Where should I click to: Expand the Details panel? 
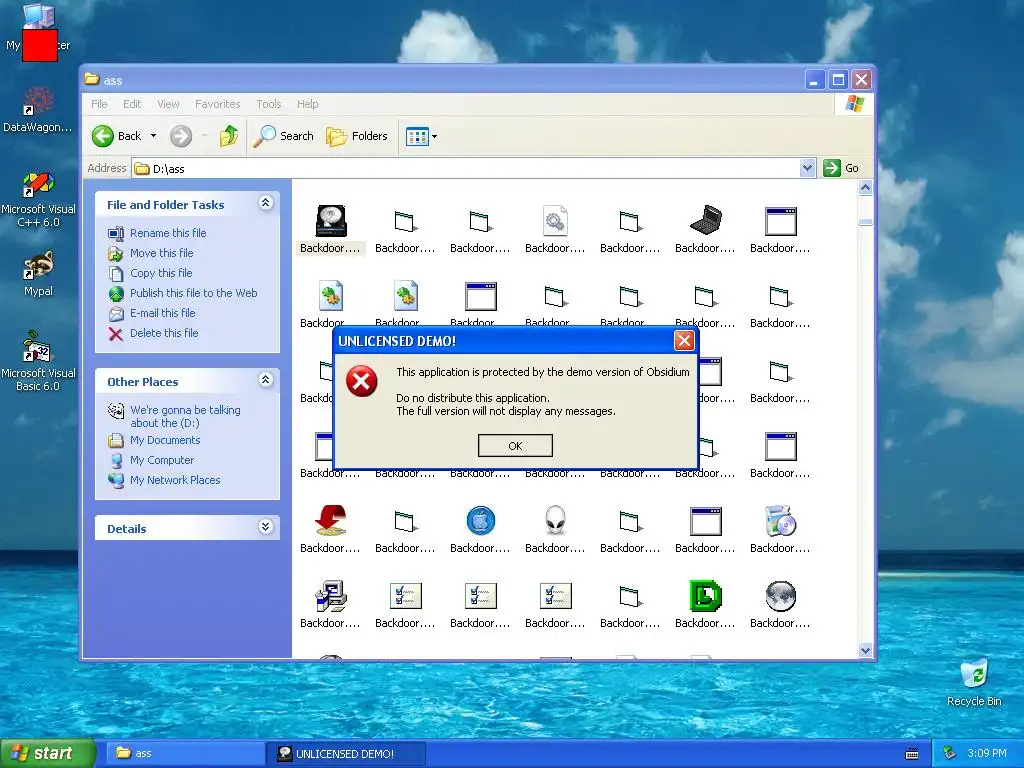tap(265, 527)
